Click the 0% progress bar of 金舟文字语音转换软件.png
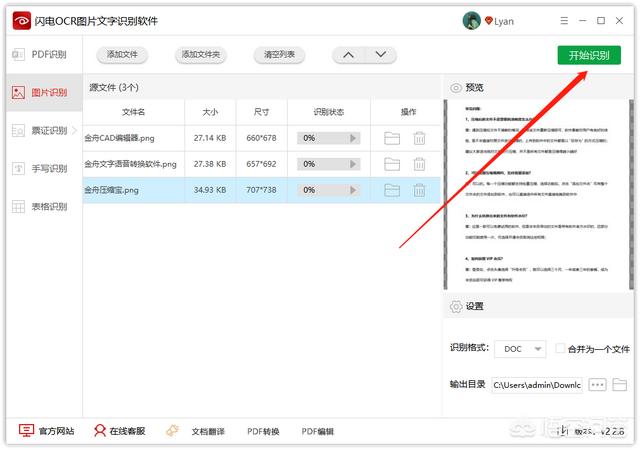 point(329,164)
